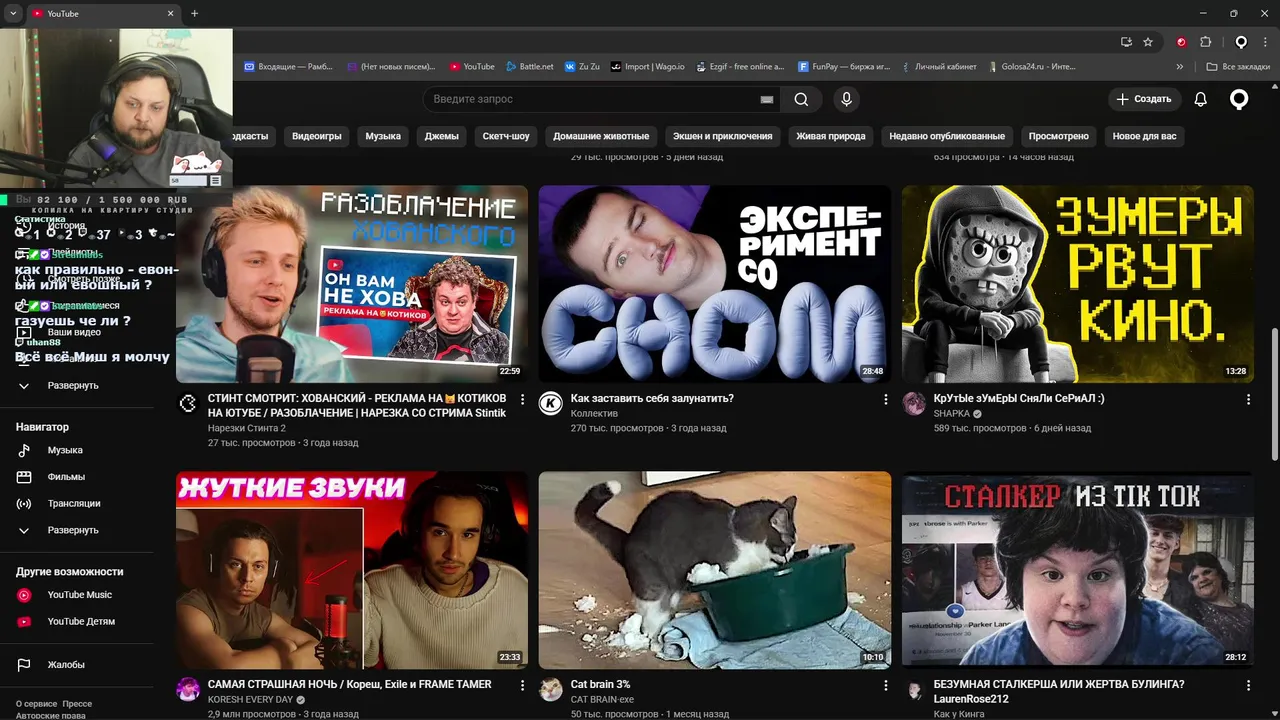Open the Chrome extensions puzzle icon
Viewport: 1280px width, 720px height.
pos(1205,42)
